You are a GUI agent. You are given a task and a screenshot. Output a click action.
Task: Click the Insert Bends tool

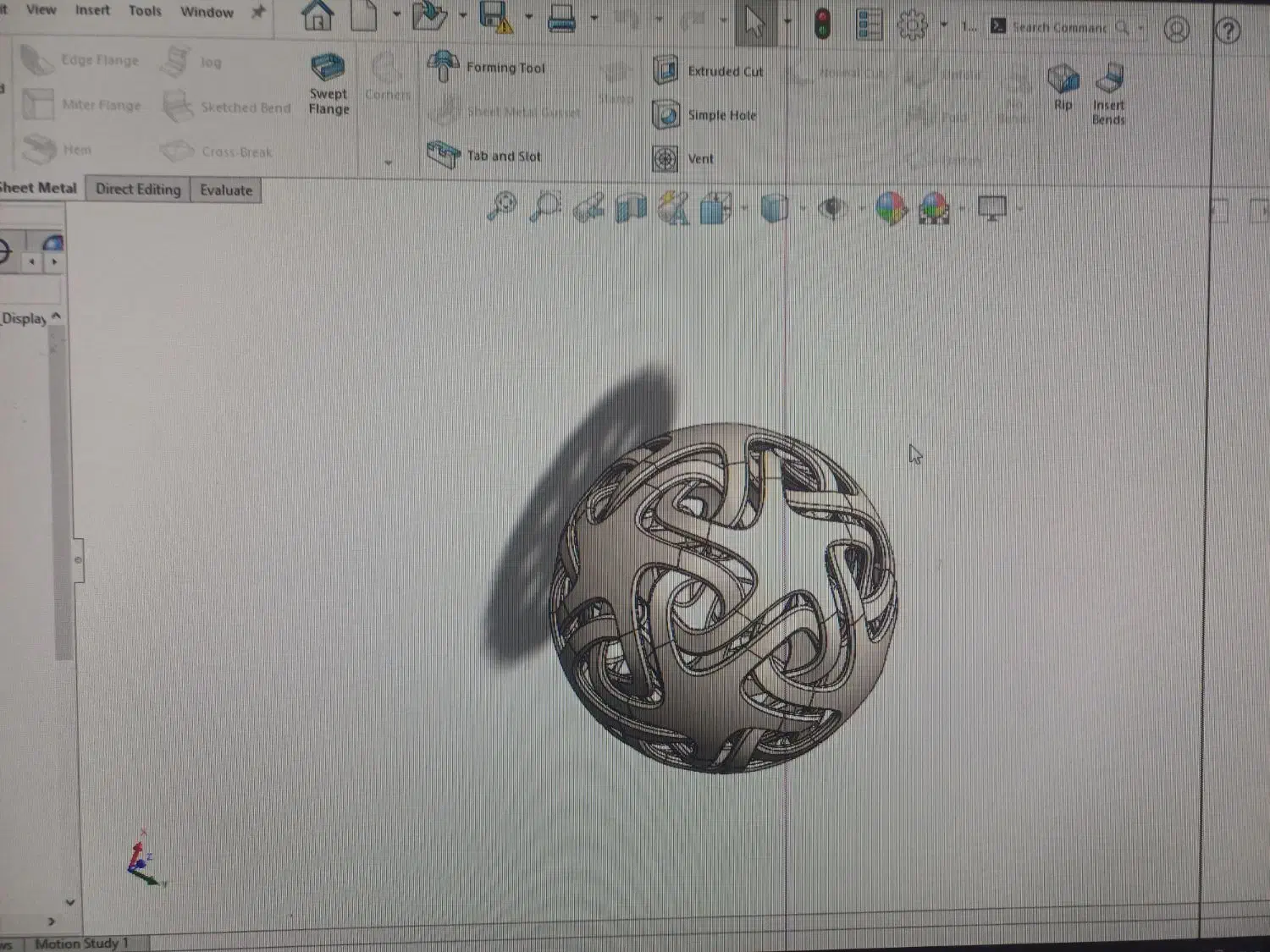point(1109,93)
